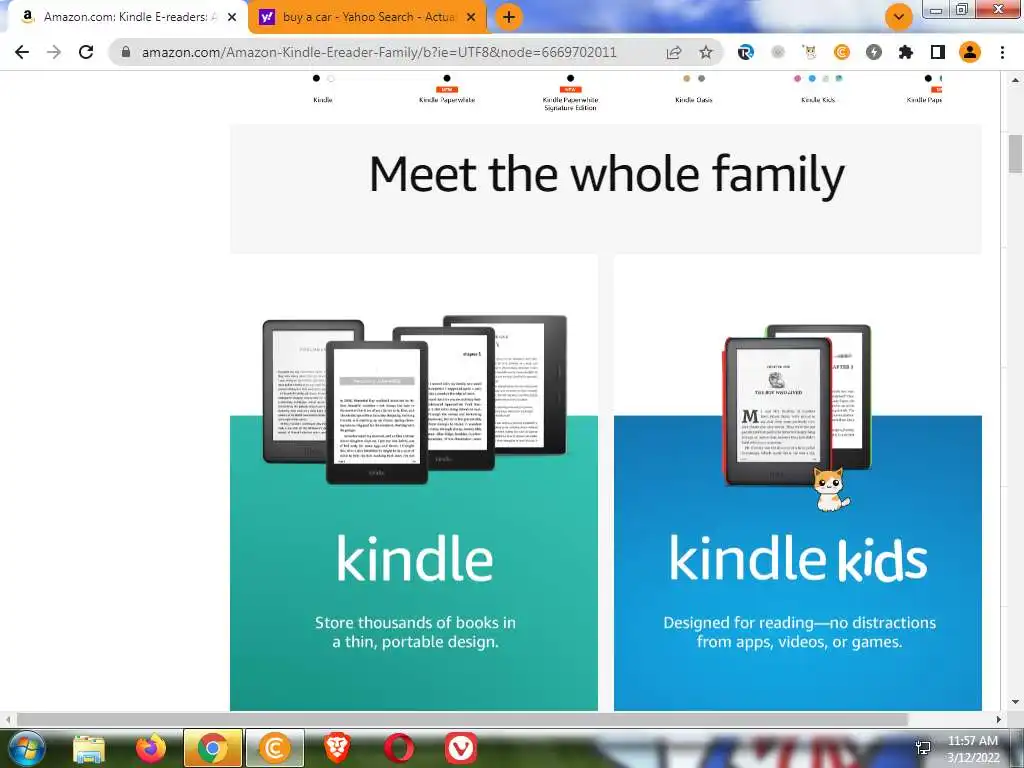Open the Kindle Paperwhite link
This screenshot has height=768, width=1024.
[447, 100]
